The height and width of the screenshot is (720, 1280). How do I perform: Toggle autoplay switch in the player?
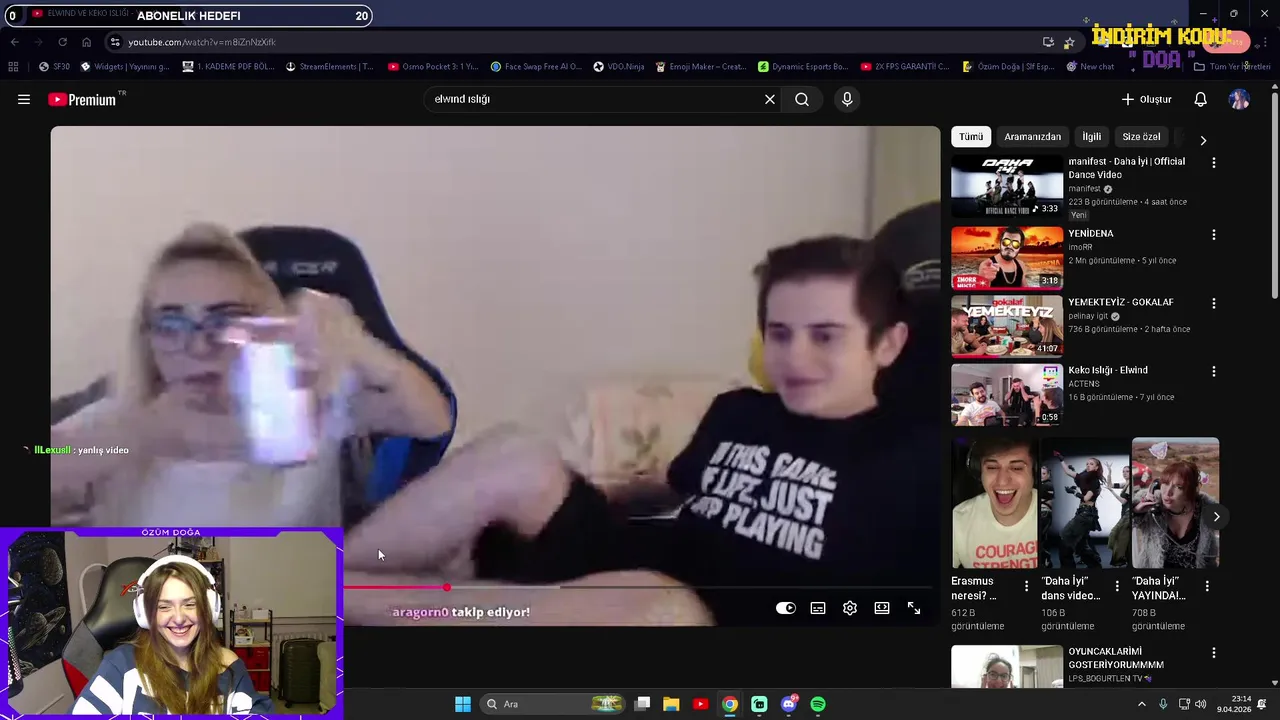click(786, 608)
